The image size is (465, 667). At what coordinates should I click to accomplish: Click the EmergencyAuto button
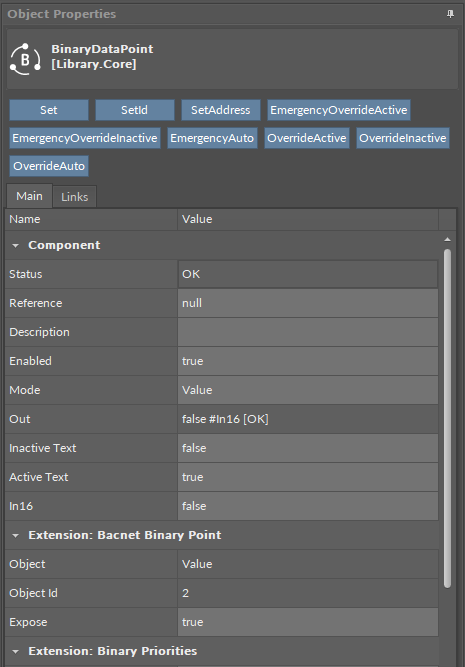click(212, 138)
